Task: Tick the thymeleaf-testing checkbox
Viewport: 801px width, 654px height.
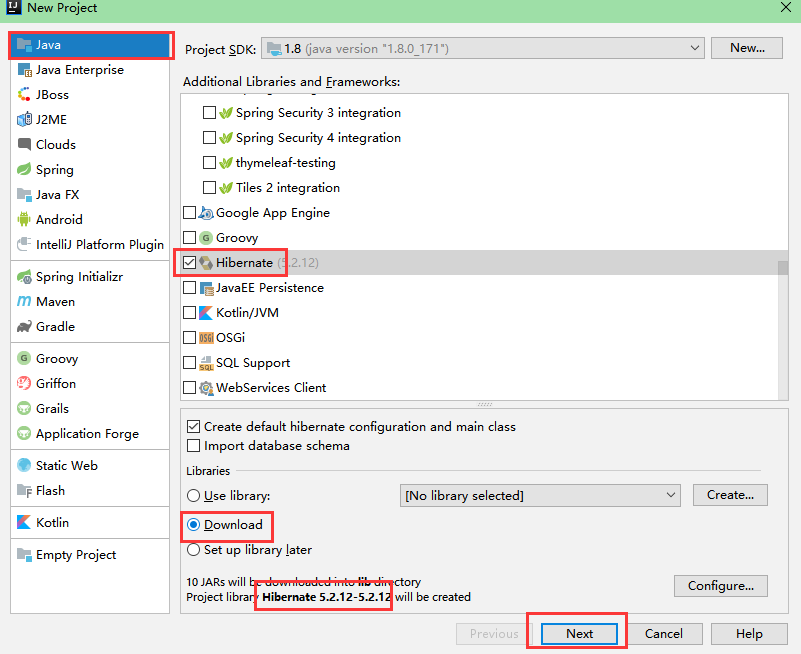Action: pyautogui.click(x=209, y=162)
